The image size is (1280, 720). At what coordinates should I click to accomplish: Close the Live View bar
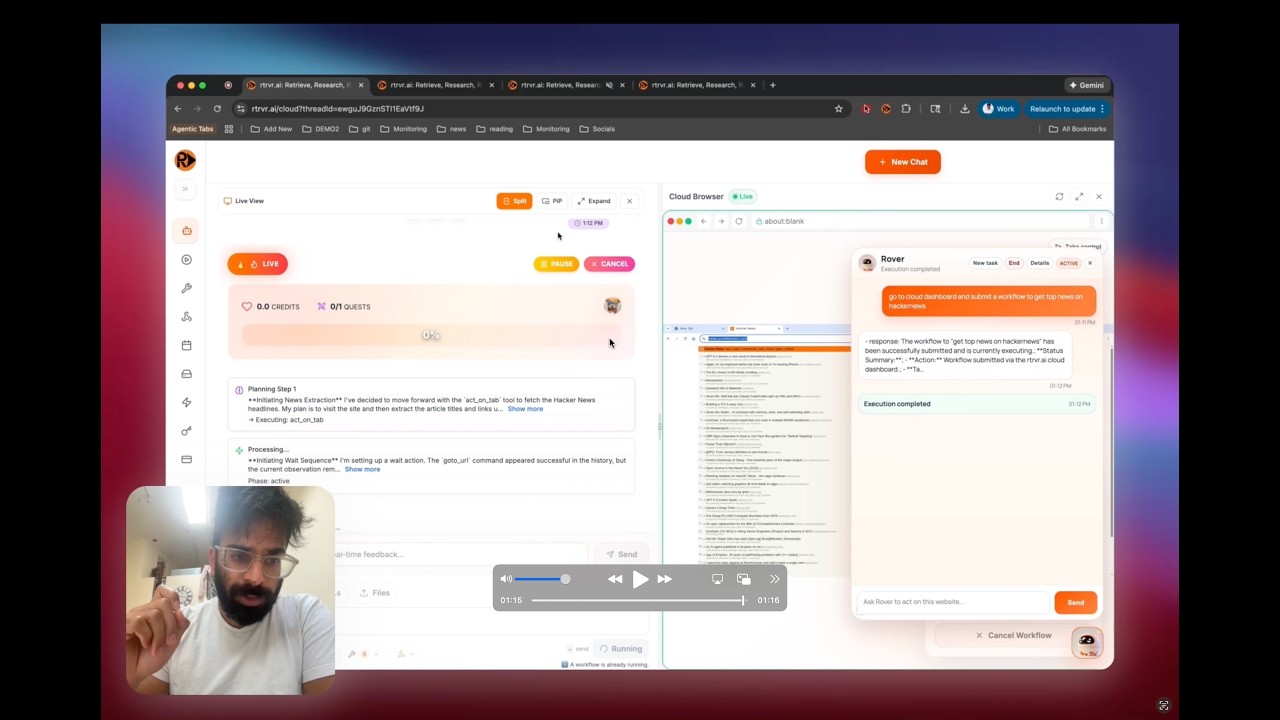[x=629, y=201]
